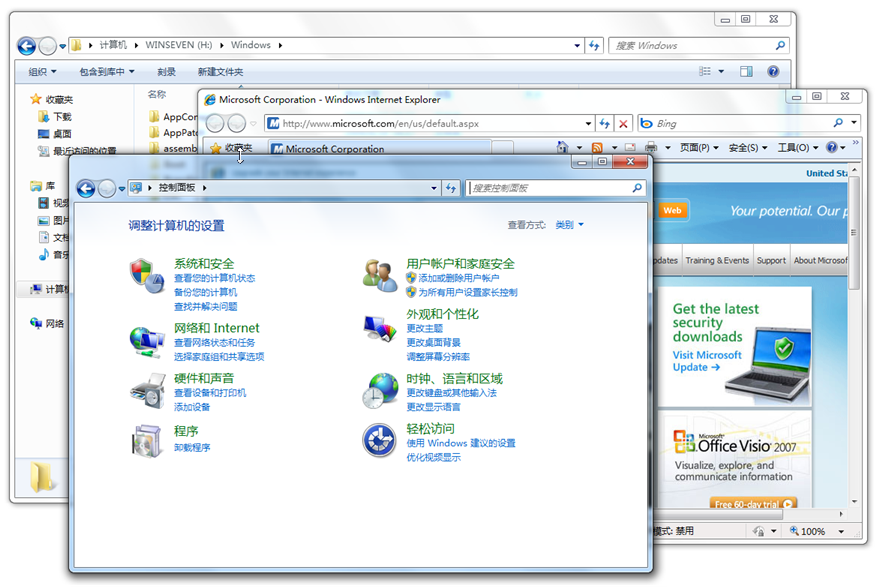882x587 pixels.
Task: Toggle preview pane icon in Explorer window
Action: coord(746,71)
